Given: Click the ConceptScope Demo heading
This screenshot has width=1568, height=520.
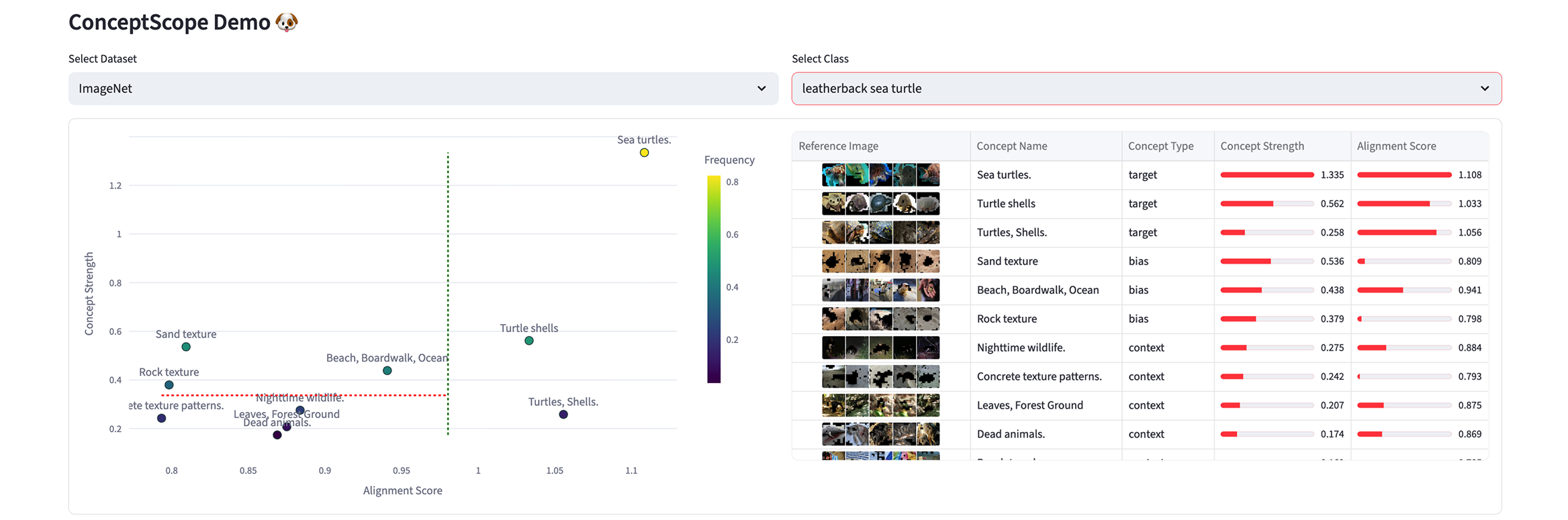Looking at the screenshot, I should (x=183, y=22).
